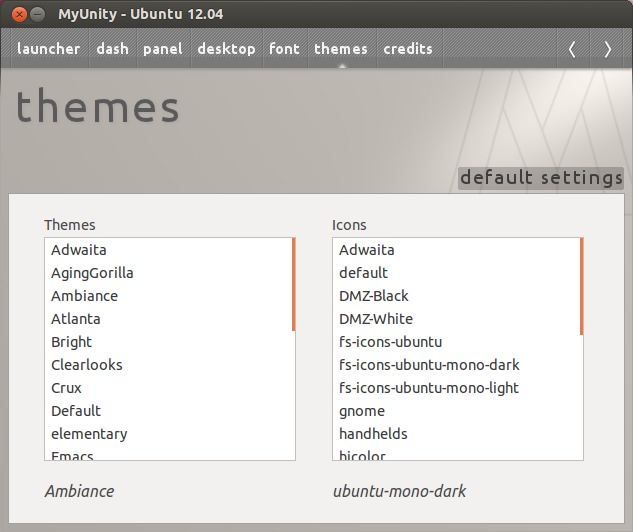Select fs-icons-ubuntu-mono-dark icons
The width and height of the screenshot is (633, 532).
pyautogui.click(x=456, y=365)
